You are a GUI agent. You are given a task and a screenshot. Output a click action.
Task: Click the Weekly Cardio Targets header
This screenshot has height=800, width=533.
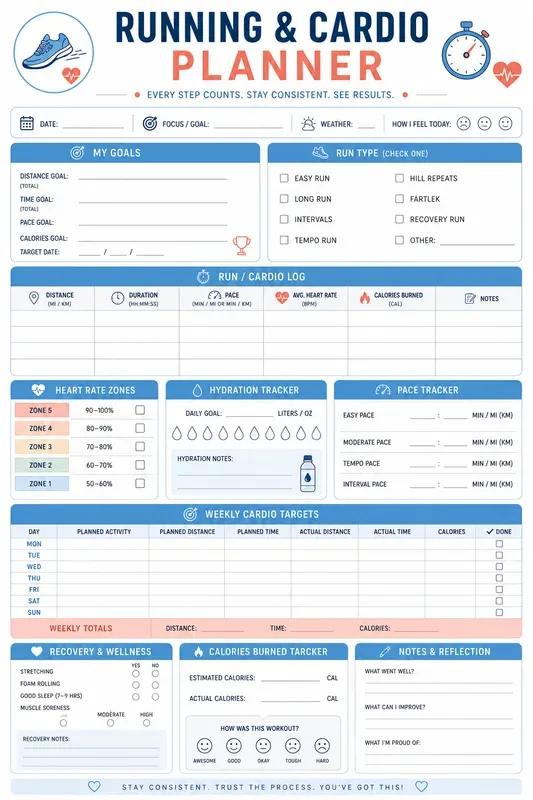266,514
